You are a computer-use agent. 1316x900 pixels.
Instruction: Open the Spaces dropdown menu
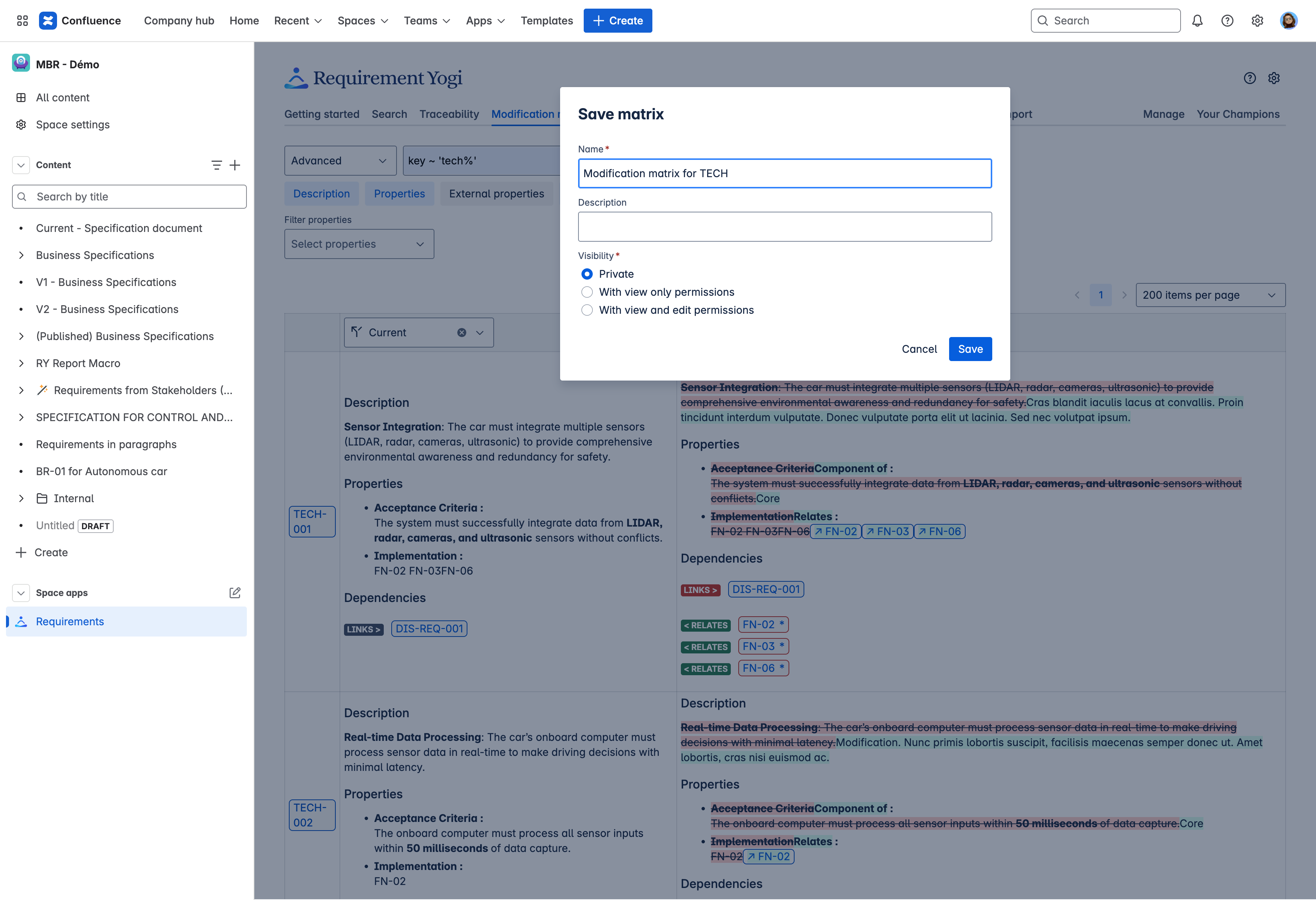tap(362, 21)
